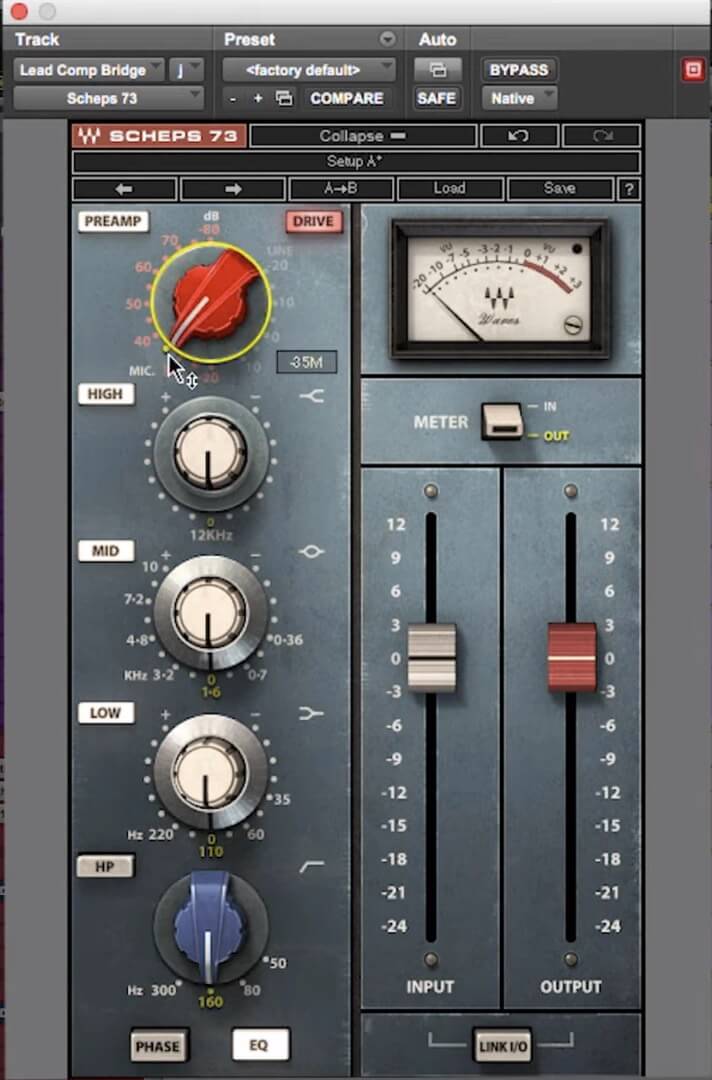Click the undo arrow button

(519, 136)
